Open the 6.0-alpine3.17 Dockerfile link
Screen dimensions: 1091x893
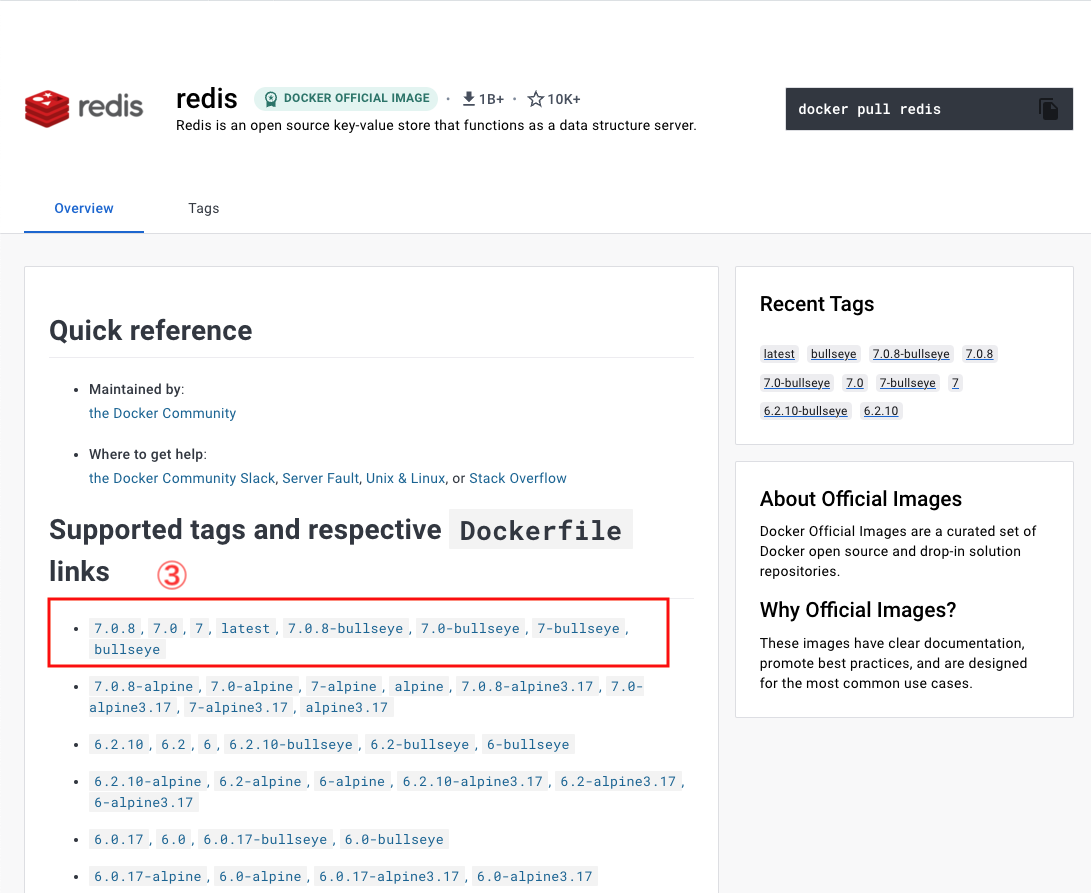click(534, 876)
